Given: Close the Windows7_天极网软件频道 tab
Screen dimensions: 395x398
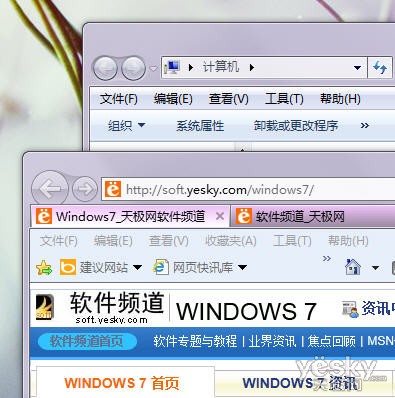Looking at the screenshot, I should click(x=220, y=217).
